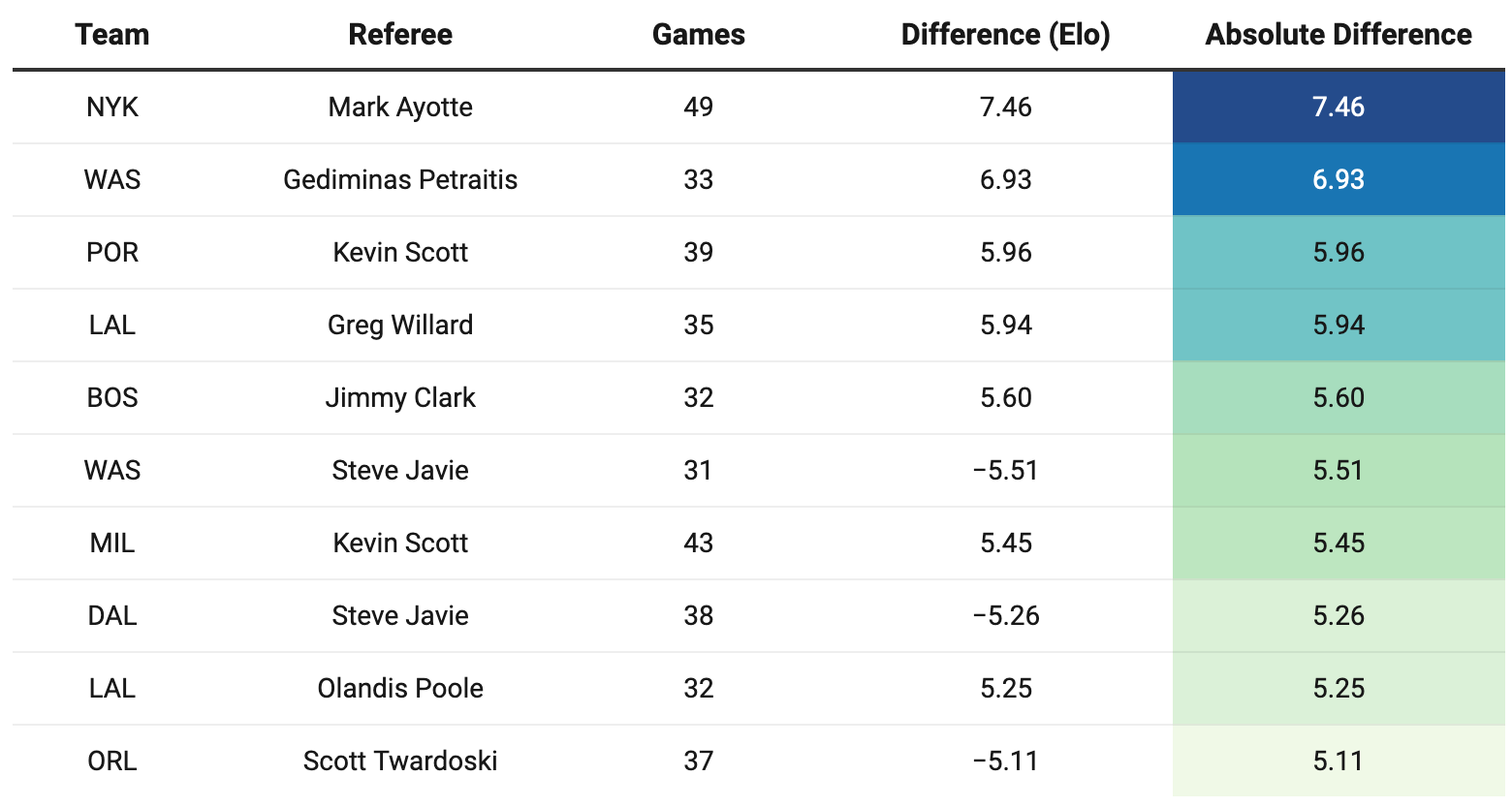This screenshot has width=1512, height=808.
Task: Click the Absolute Difference column header
Action: tap(1339, 35)
